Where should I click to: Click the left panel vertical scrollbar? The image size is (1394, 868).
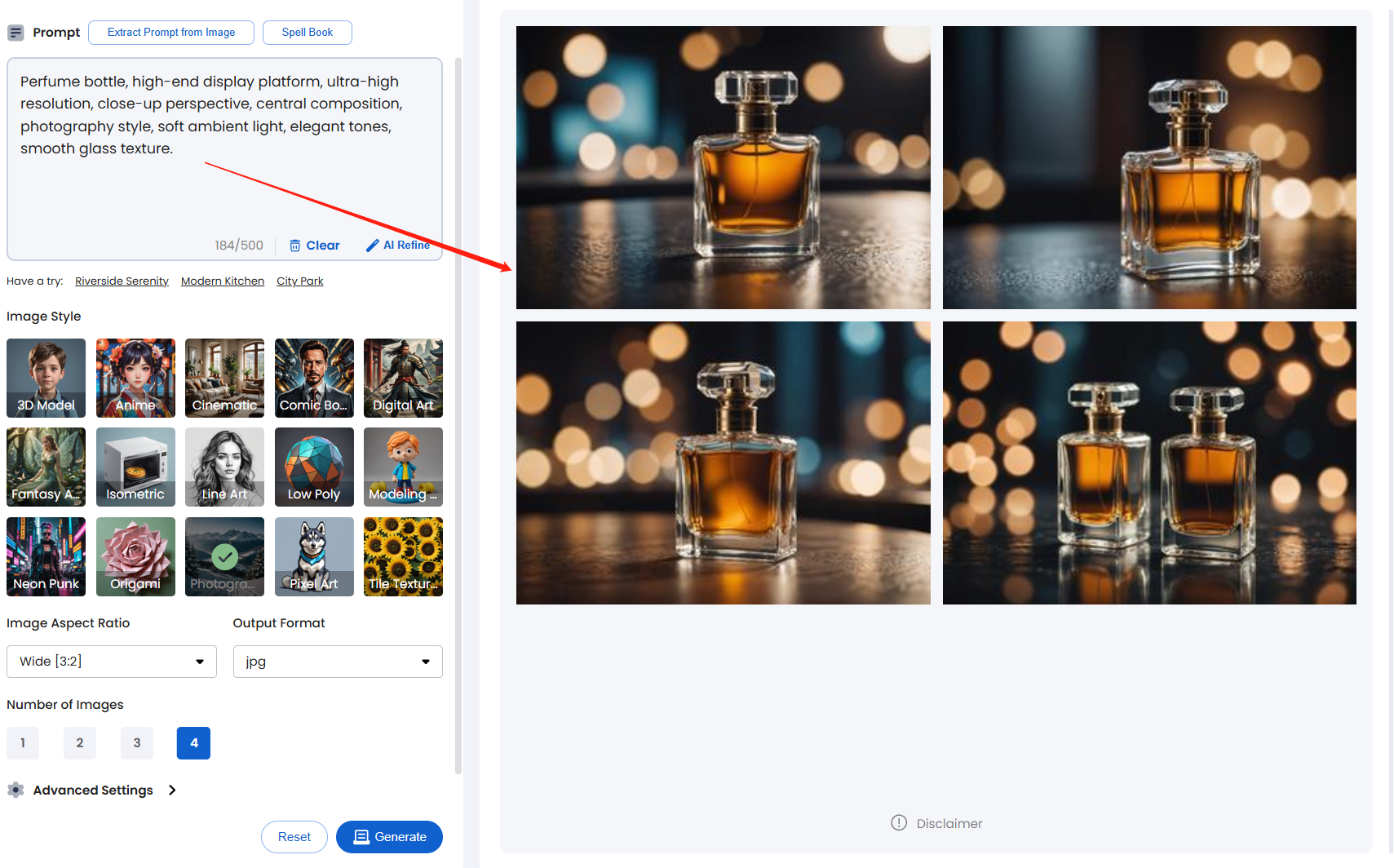pos(458,415)
